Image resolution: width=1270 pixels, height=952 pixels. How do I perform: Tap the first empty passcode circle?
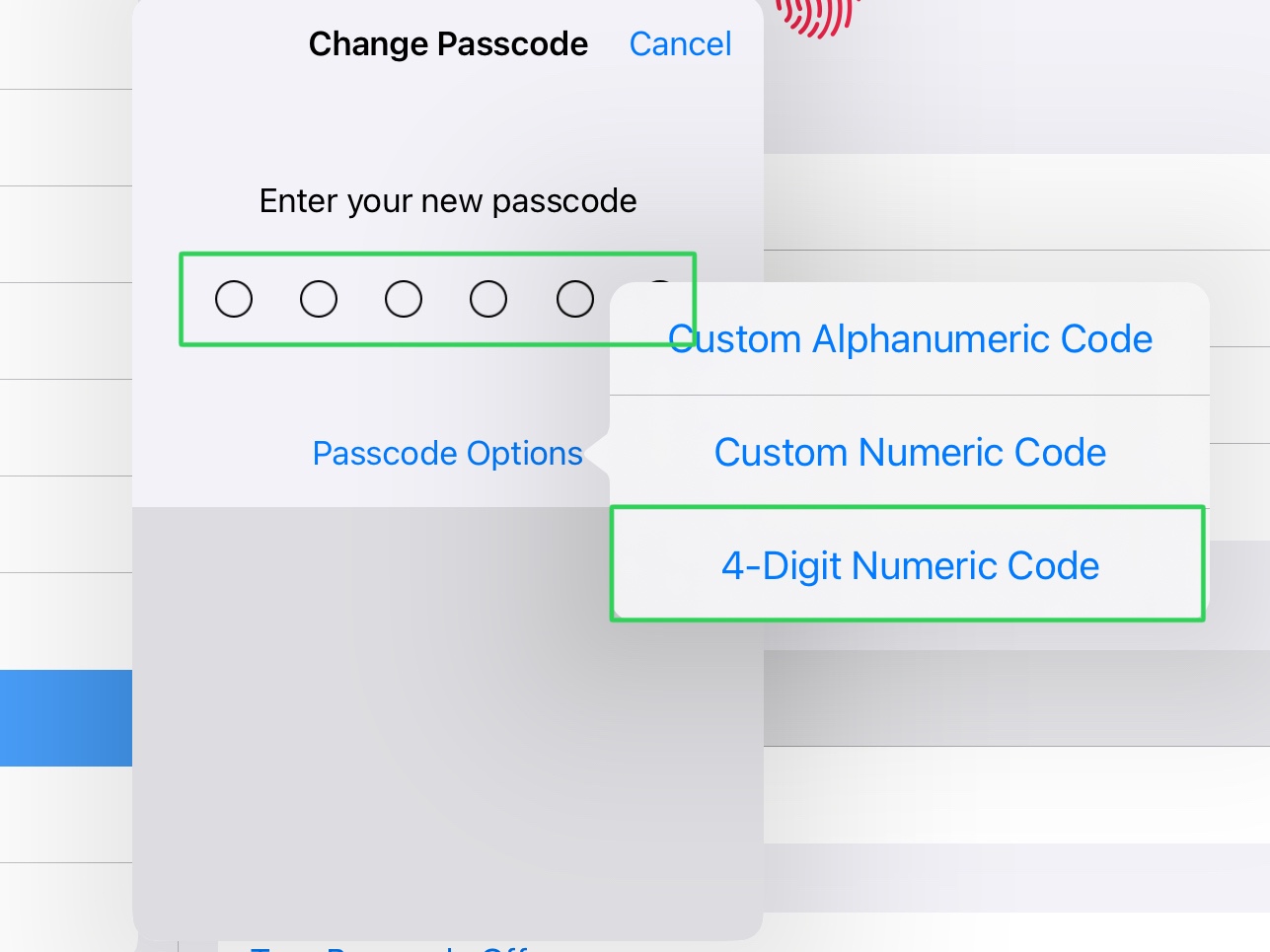[x=234, y=298]
